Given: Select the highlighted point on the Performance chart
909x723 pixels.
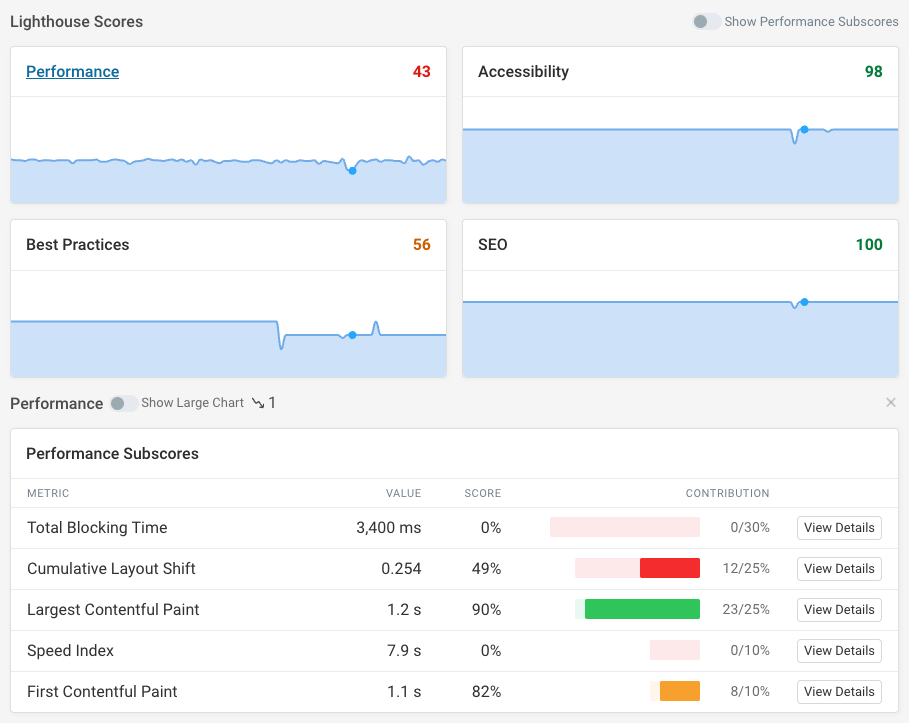Looking at the screenshot, I should [351, 171].
